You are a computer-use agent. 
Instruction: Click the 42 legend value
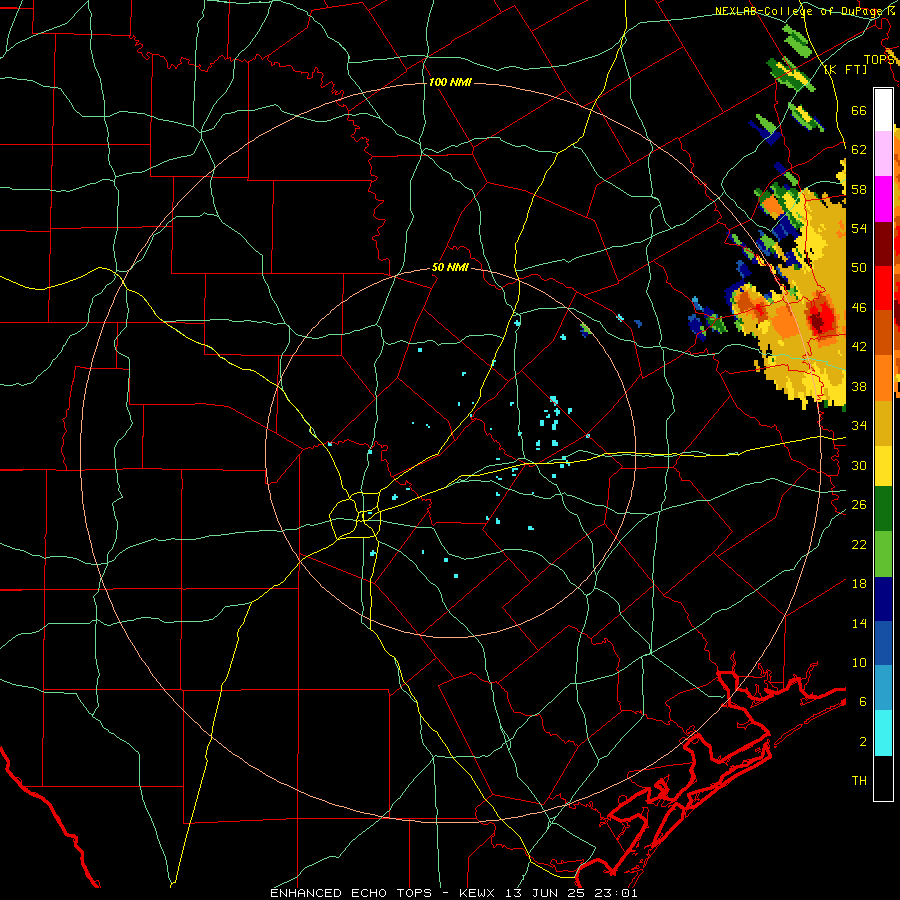pyautogui.click(x=859, y=347)
